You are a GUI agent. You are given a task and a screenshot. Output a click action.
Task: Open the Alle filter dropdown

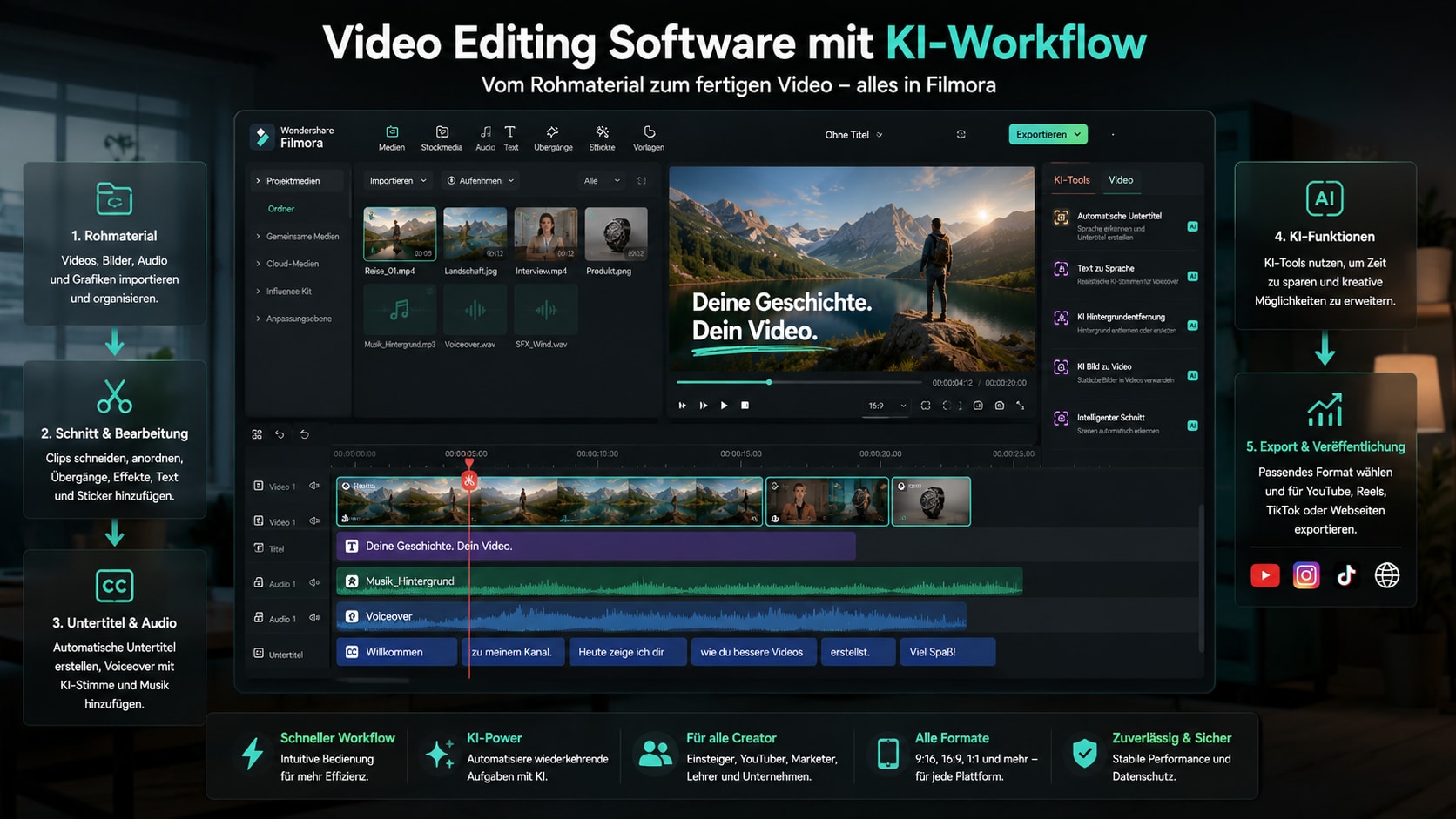coord(603,181)
